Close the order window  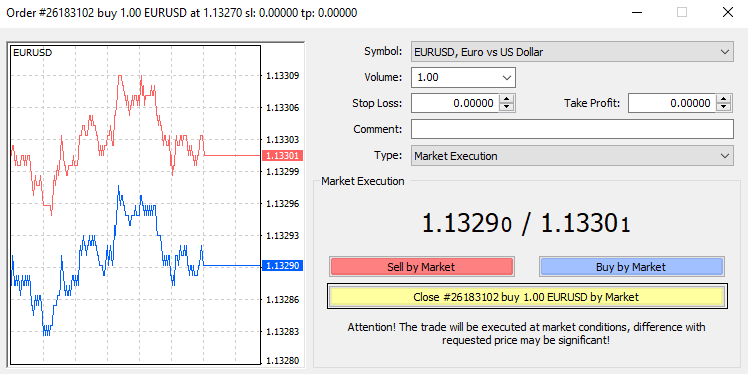pyautogui.click(x=727, y=12)
